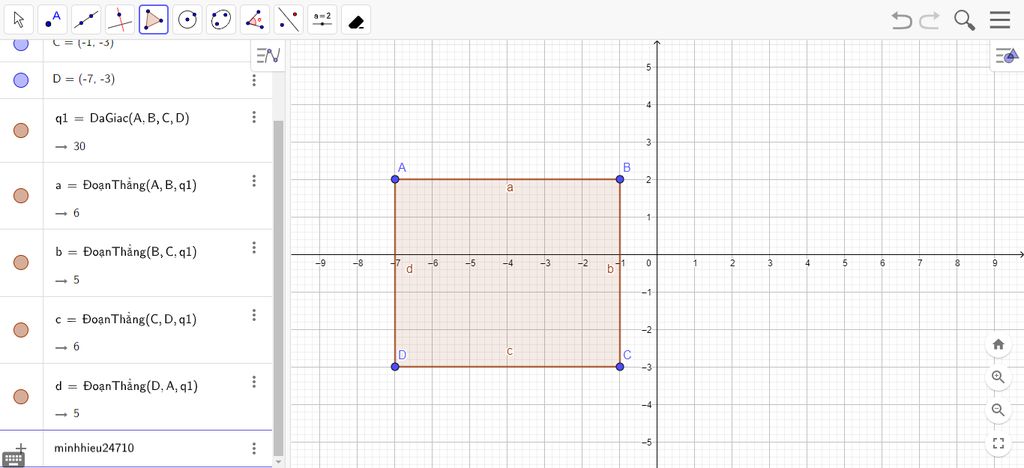
Task: Select the Slider a=2 tool
Action: 323,20
